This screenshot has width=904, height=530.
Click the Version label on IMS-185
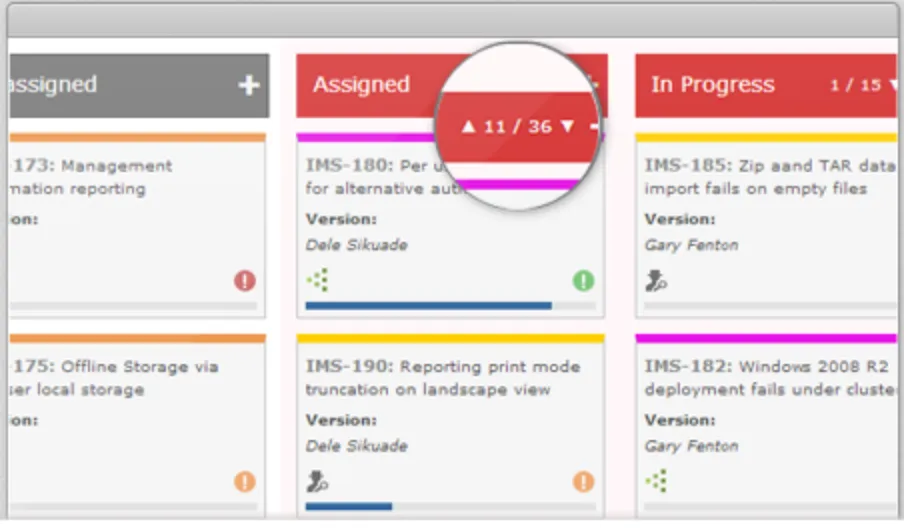[680, 219]
